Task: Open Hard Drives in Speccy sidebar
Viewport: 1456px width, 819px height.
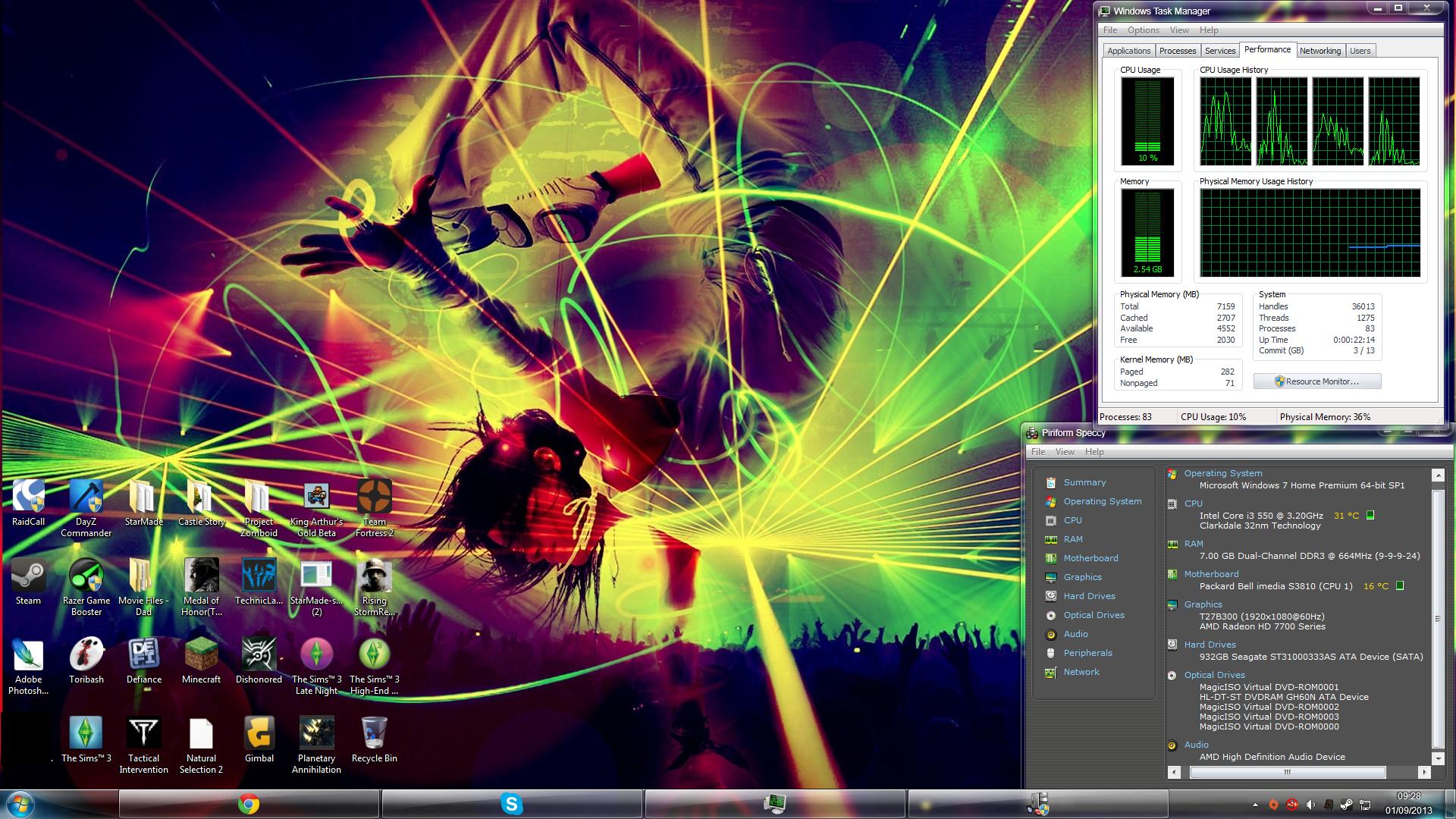Action: coord(1089,596)
